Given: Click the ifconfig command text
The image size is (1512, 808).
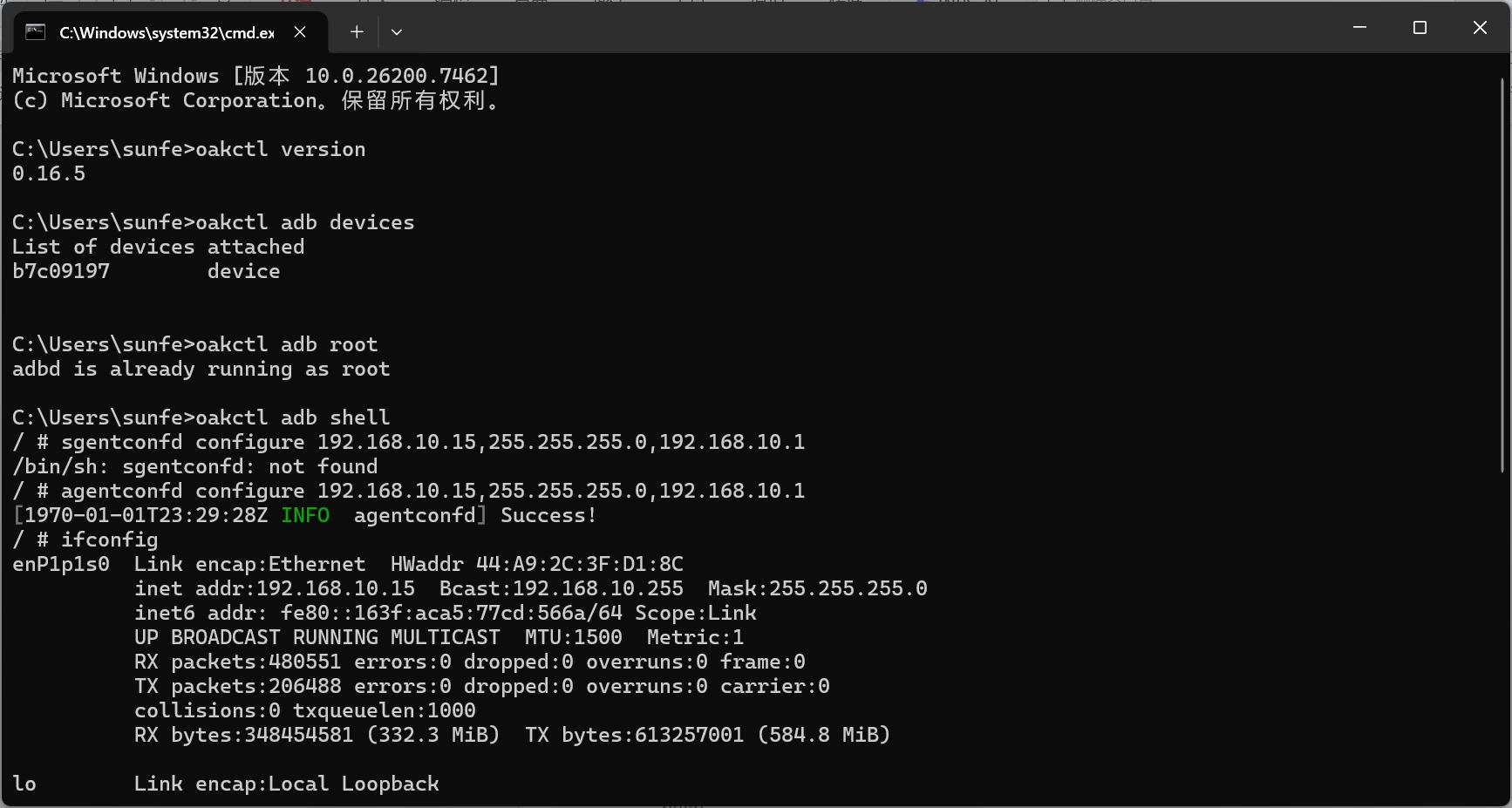Looking at the screenshot, I should coord(109,540).
